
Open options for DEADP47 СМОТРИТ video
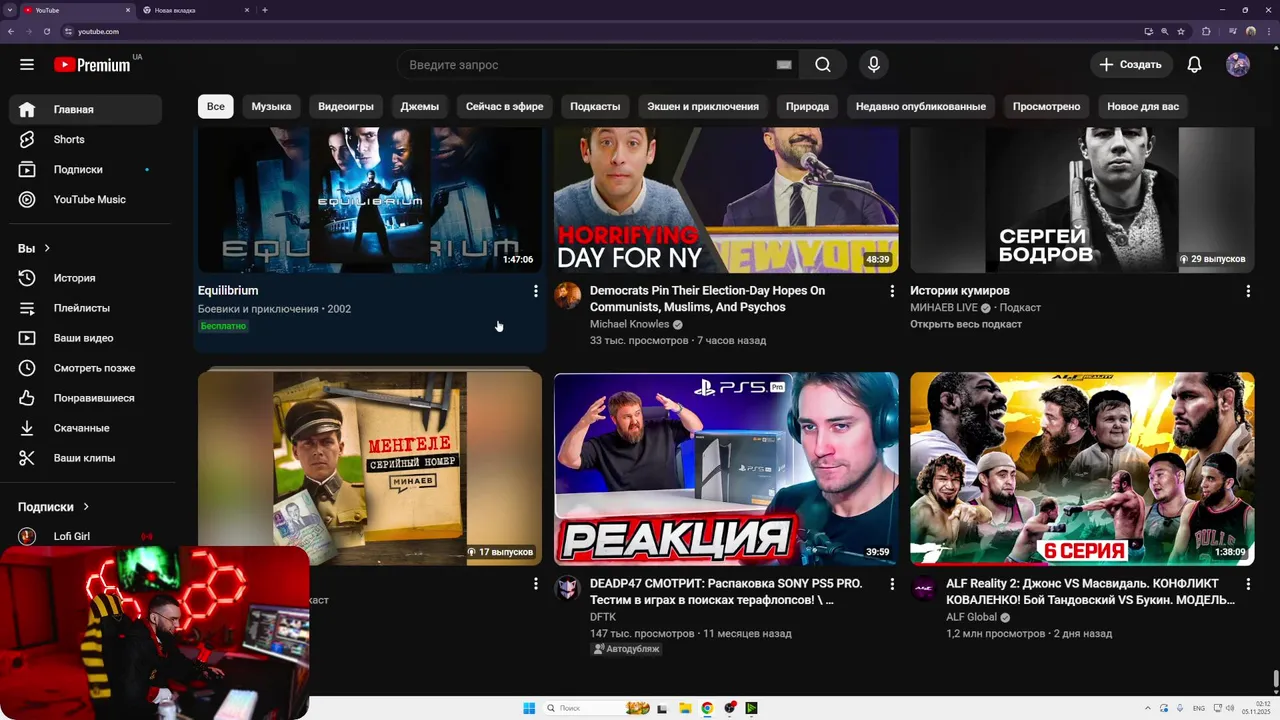point(892,583)
